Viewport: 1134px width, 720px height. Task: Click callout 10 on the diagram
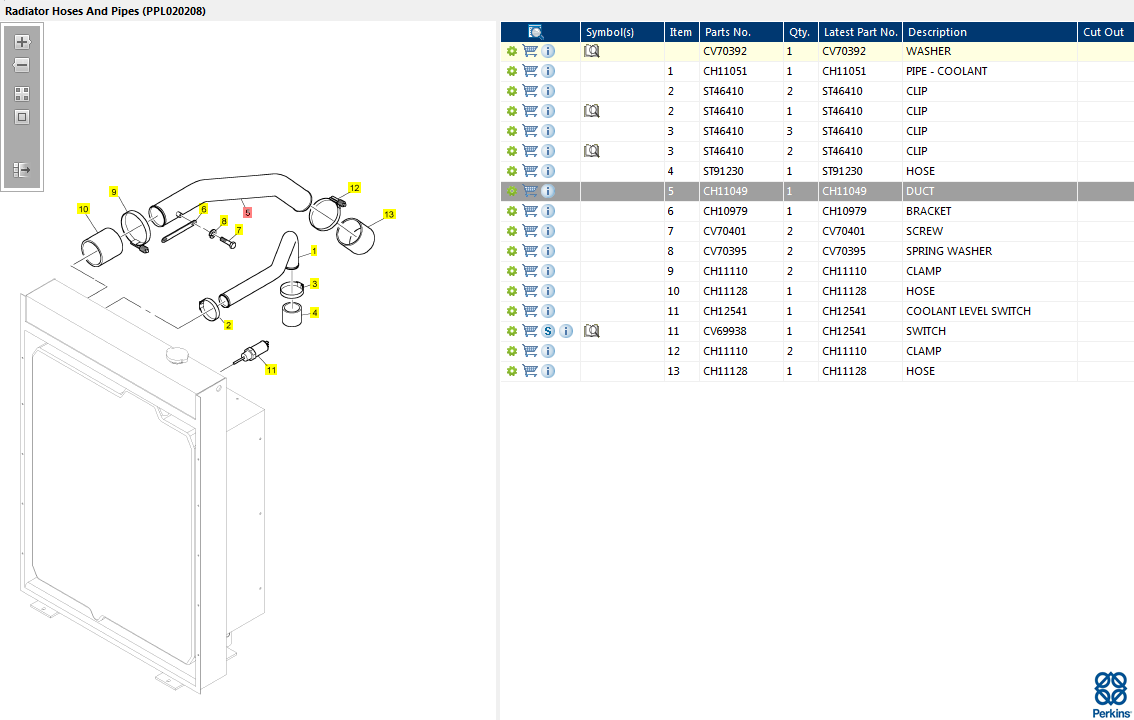click(83, 209)
